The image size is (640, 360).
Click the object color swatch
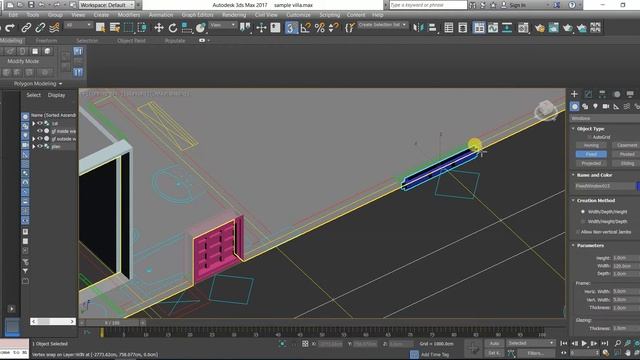(x=638, y=186)
